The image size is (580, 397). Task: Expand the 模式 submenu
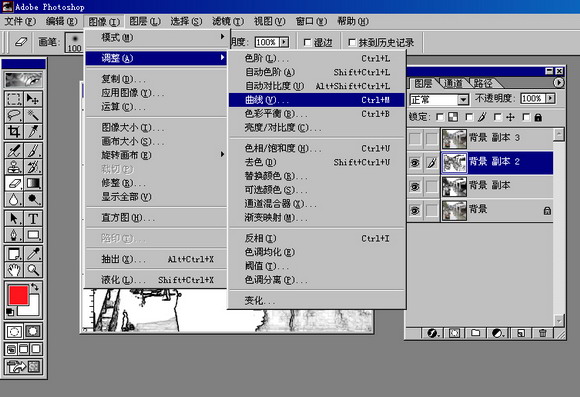point(156,37)
